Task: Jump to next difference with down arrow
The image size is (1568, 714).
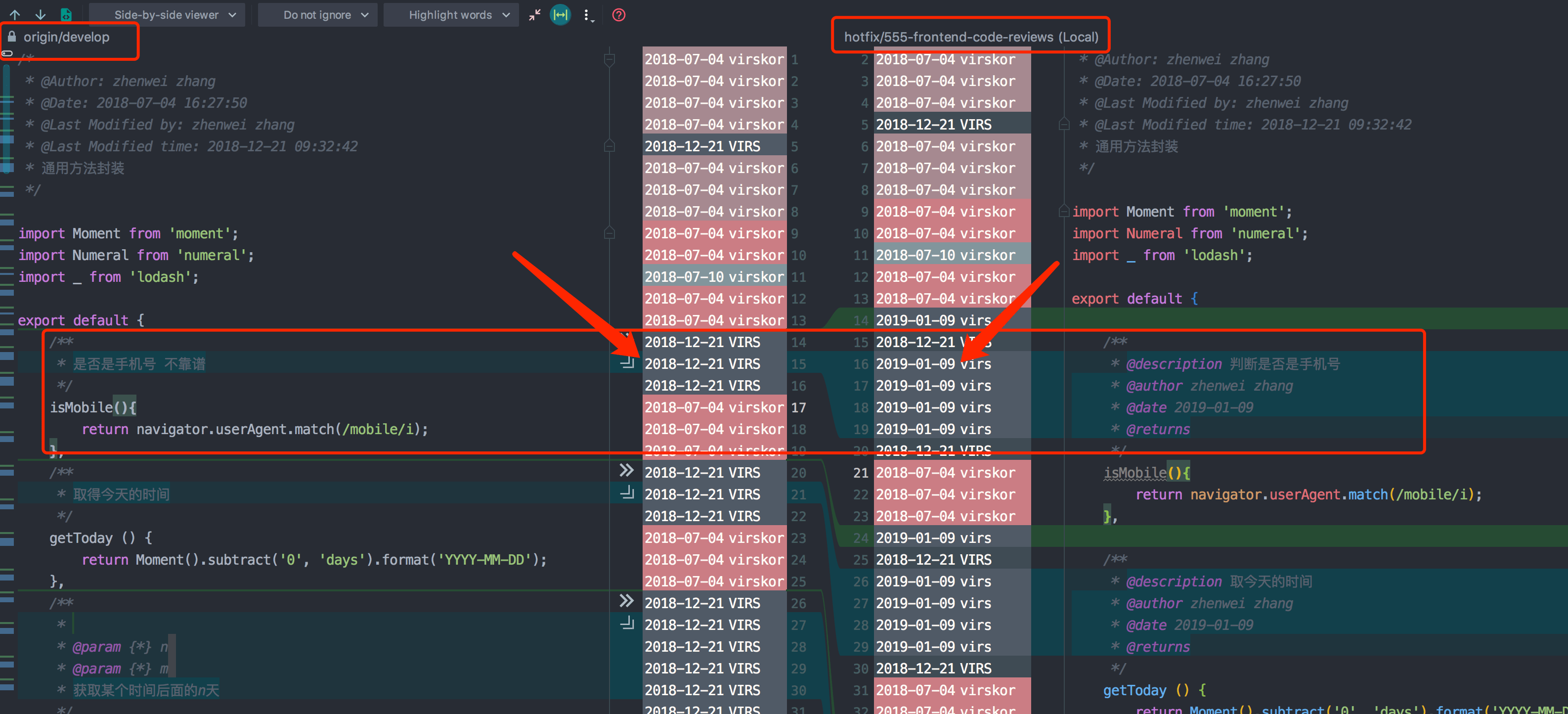Action: (40, 15)
